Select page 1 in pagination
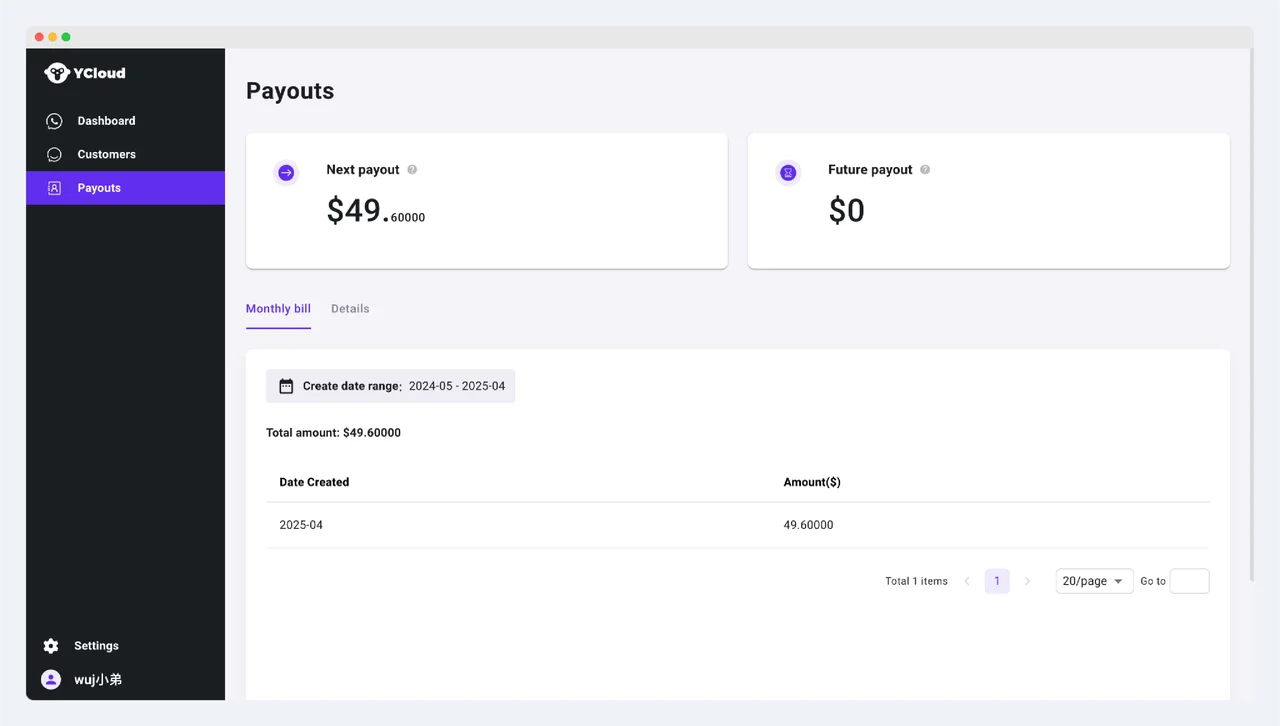 tap(997, 581)
